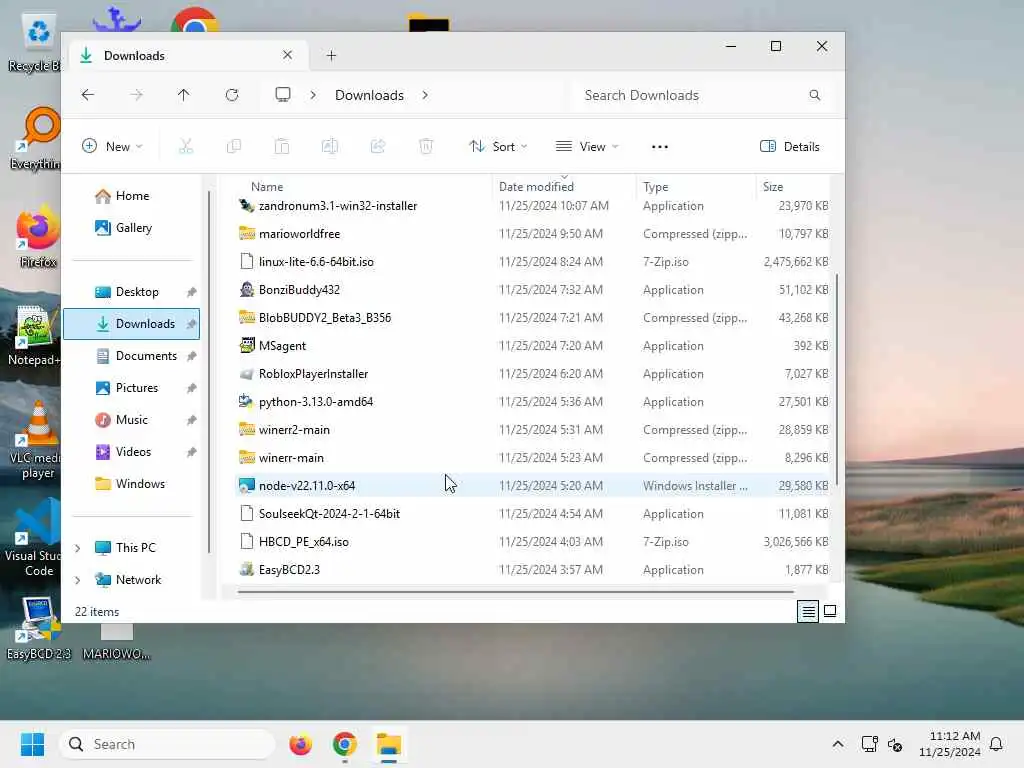Click the taskbar Search box
This screenshot has height=768, width=1024.
167,744
